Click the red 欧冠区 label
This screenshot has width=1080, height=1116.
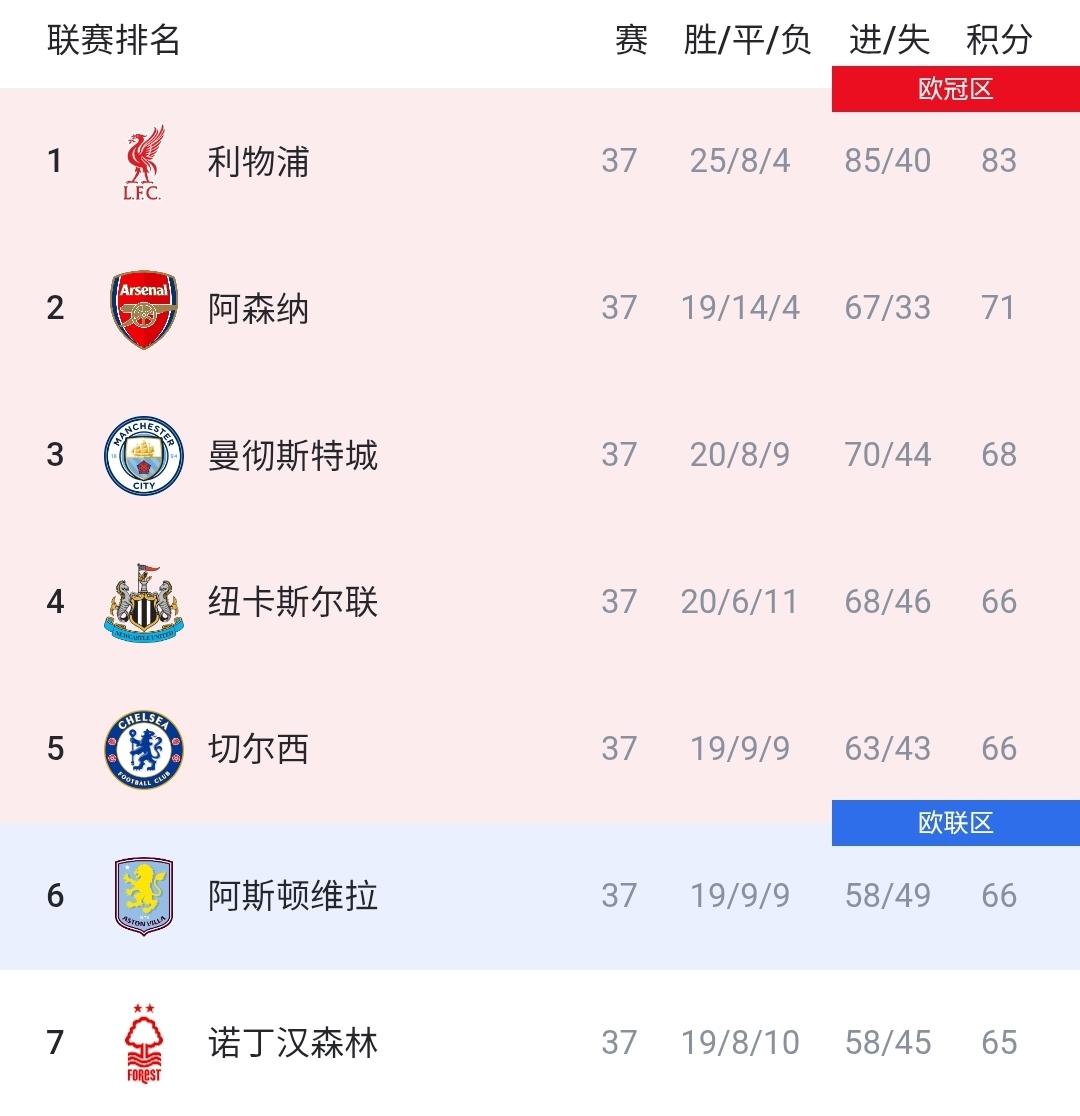pyautogui.click(x=955, y=89)
